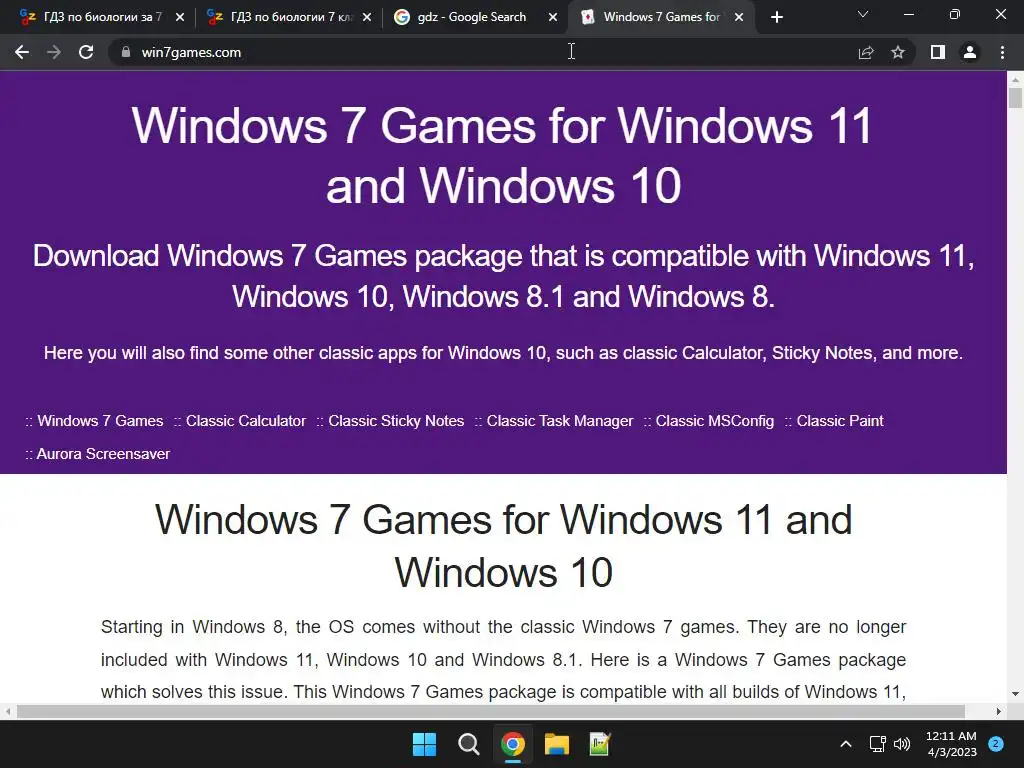Open the Windows 7 Games link
Screen dimensions: 1024x768
click(100, 421)
